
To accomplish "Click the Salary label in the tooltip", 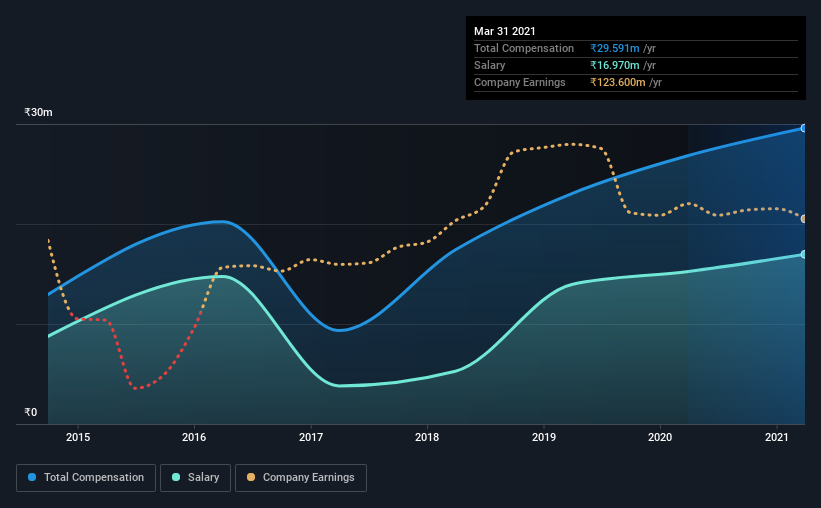I will pos(490,65).
